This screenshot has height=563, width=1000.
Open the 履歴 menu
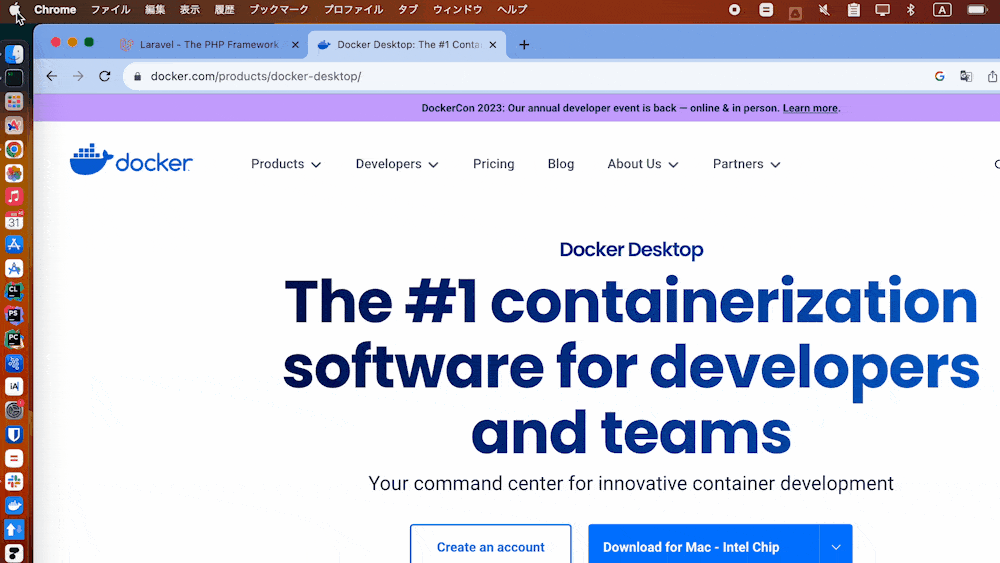(x=224, y=10)
